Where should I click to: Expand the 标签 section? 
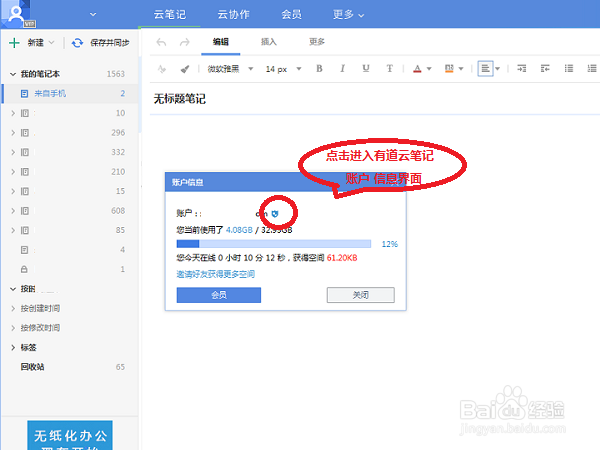click(13, 347)
